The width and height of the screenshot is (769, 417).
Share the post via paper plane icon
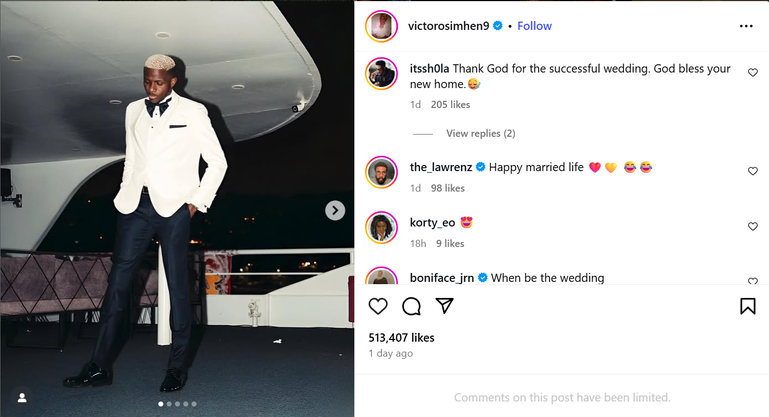tap(444, 306)
